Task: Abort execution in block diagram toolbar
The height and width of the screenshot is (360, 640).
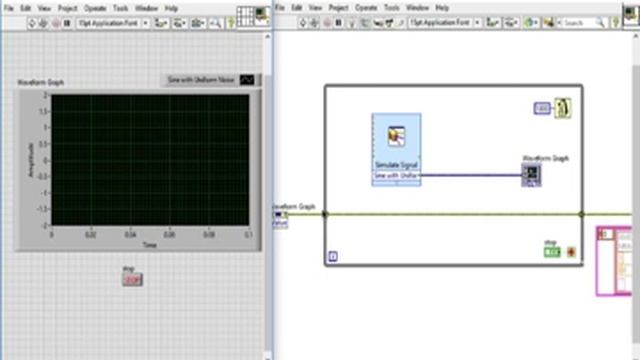Action: 327,23
